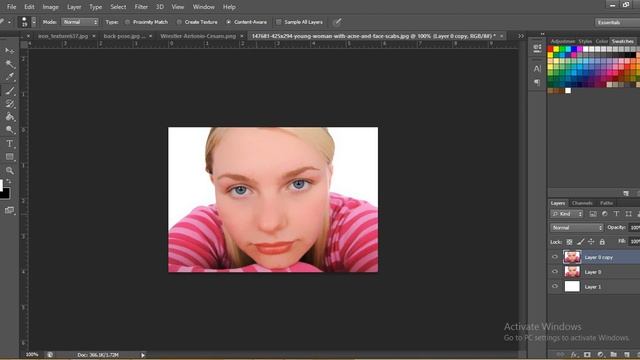Switch to the Channels tab
The image size is (640, 360).
[x=582, y=203]
